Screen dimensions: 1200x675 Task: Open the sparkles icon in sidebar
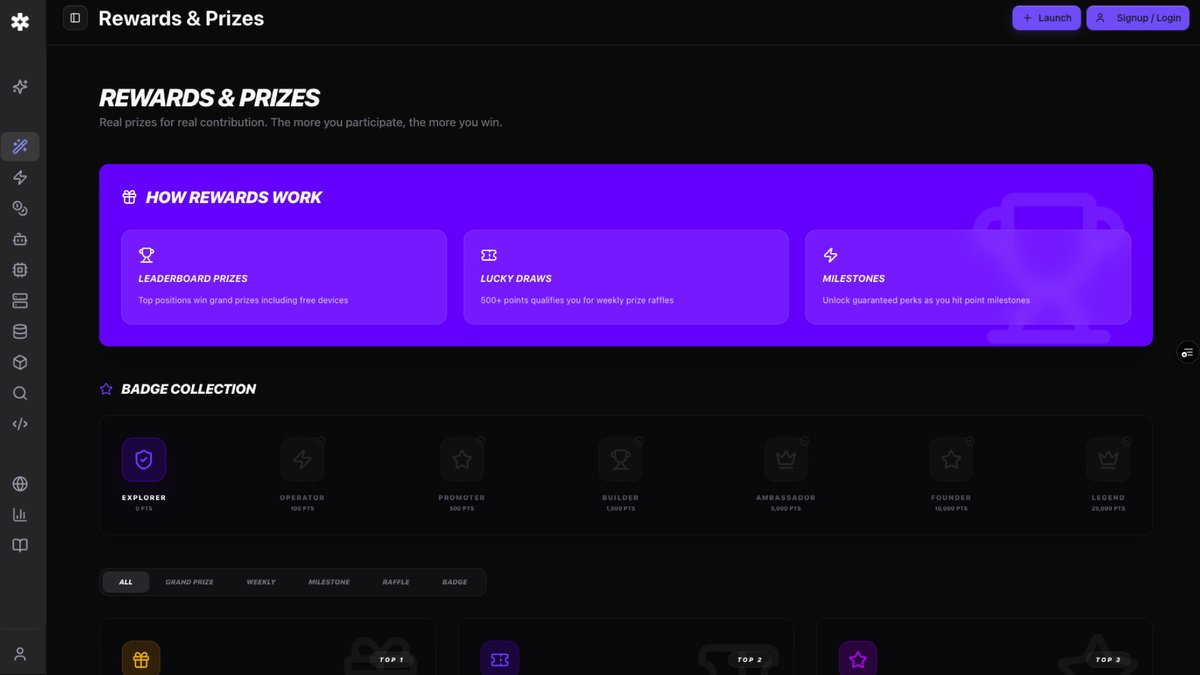point(20,87)
